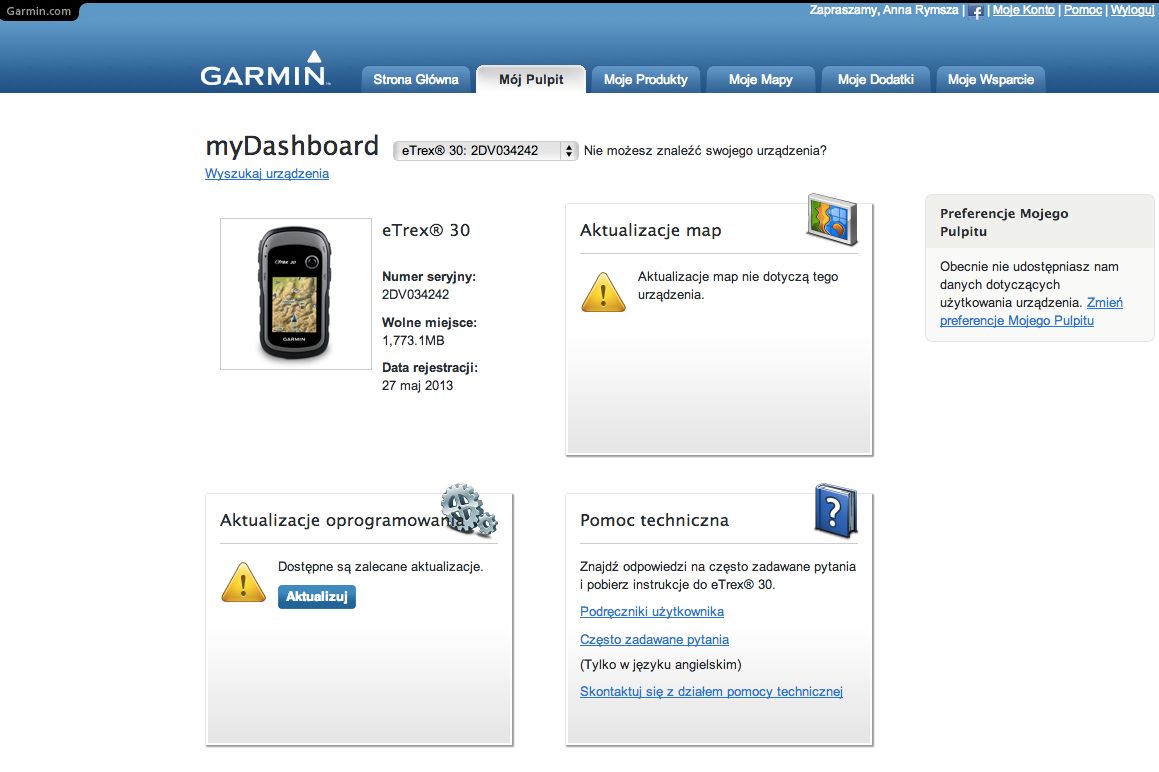Click 'Dostępne są zalecane aktualizacje.' text

click(381, 566)
